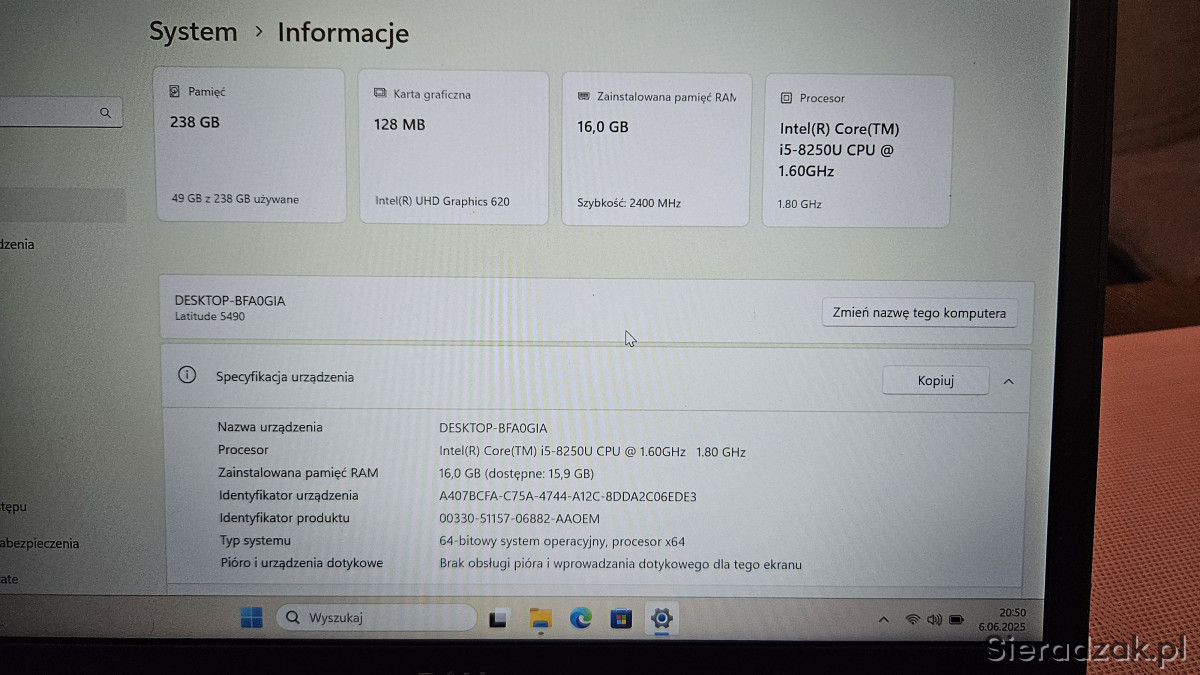
Task: Click the Pióro i urządzenia dotykowe label
Action: tap(302, 563)
